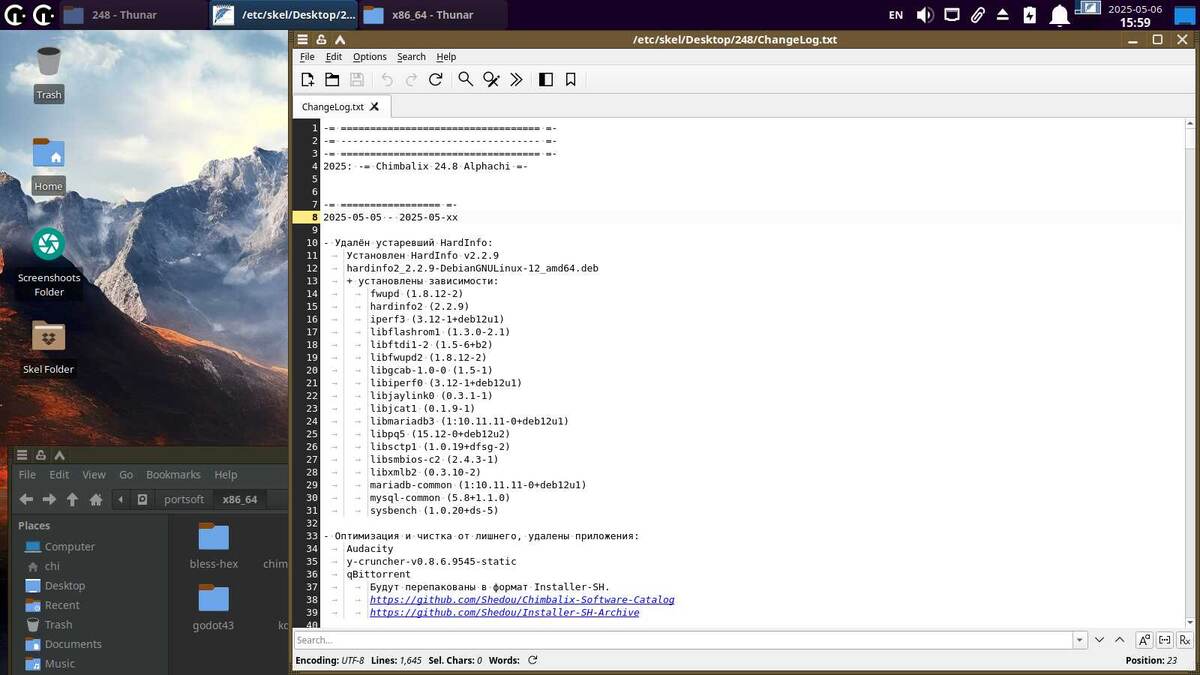Click the clipboard paperclip tray icon
Viewport: 1200px width, 675px height.
pyautogui.click(x=977, y=15)
